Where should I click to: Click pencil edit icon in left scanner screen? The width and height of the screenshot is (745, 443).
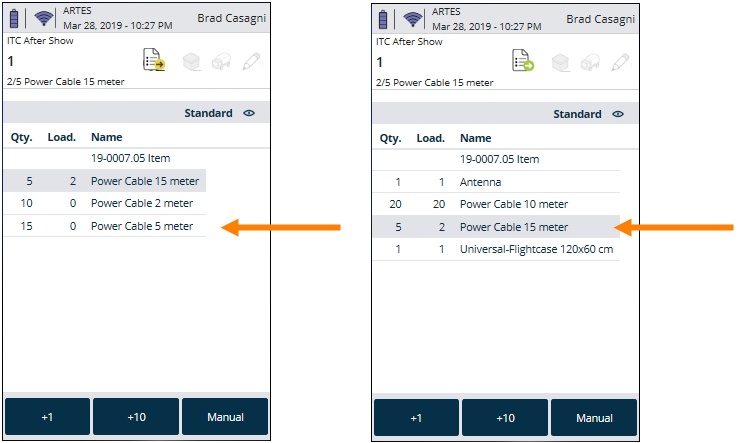(x=251, y=61)
